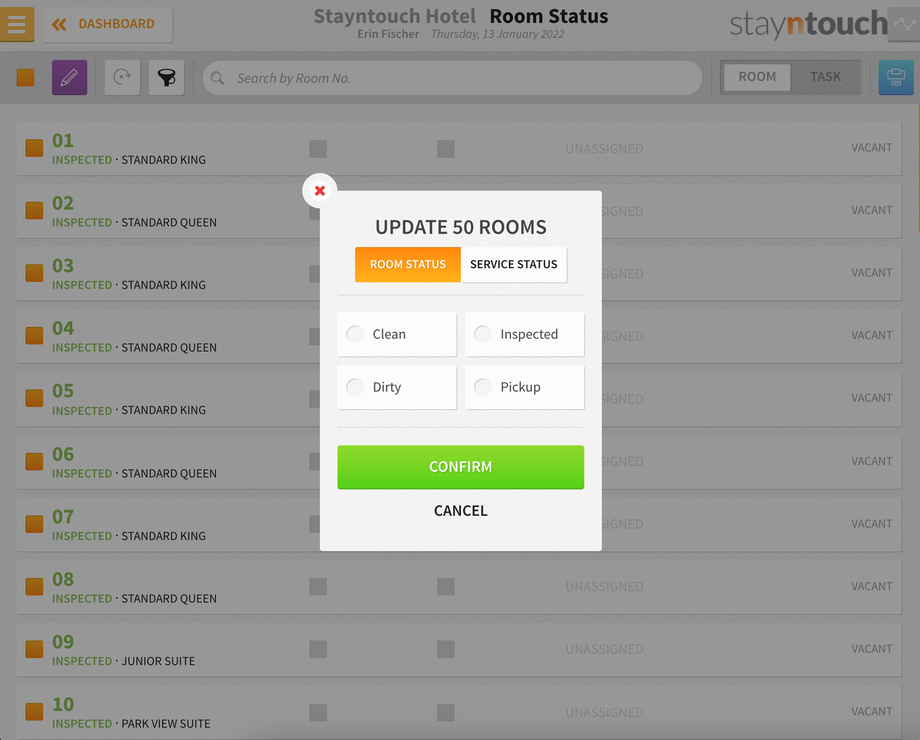Screen dimensions: 920x740
Task: Choose the Clean radio option
Action: tap(397, 334)
